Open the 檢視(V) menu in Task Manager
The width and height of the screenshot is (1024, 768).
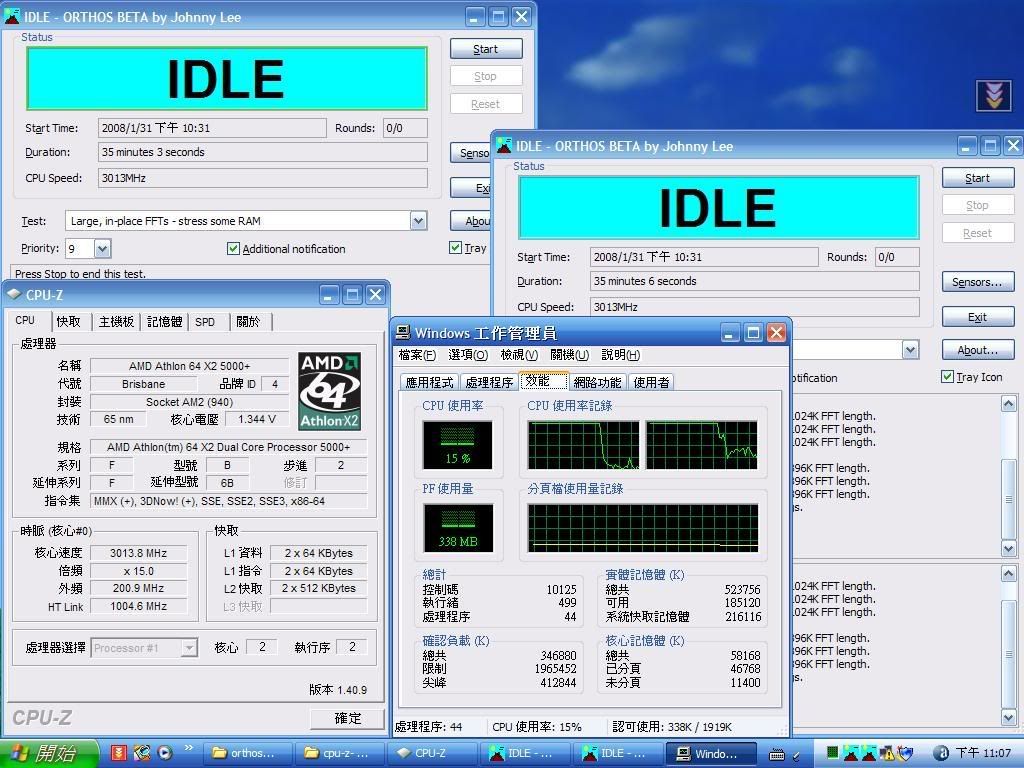pos(519,355)
